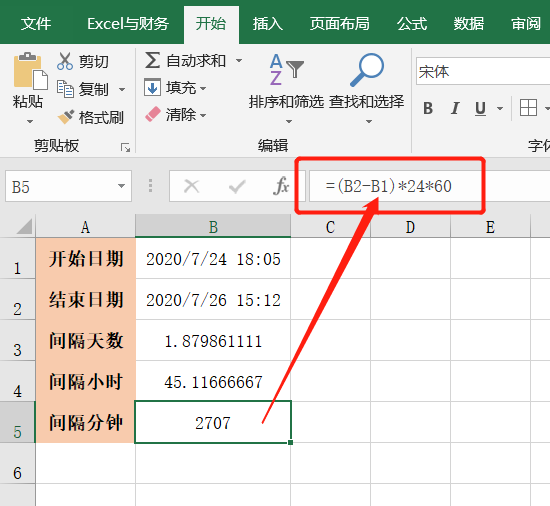This screenshot has height=506, width=550.
Task: Select the 间隔分钟 cell
Action: [x=85, y=422]
